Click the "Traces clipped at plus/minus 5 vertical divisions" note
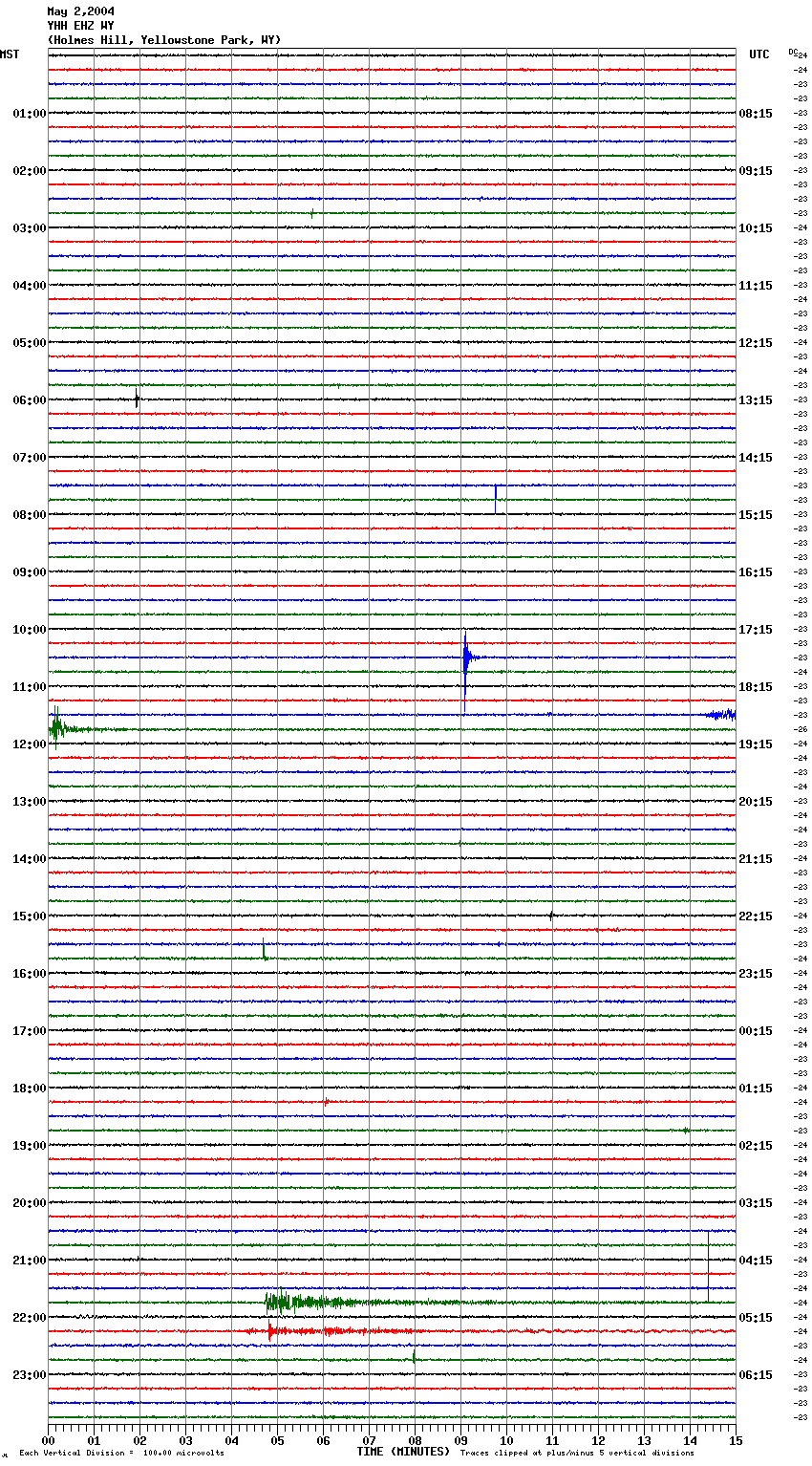Image resolution: width=812 pixels, height=1466 pixels. 577,1454
